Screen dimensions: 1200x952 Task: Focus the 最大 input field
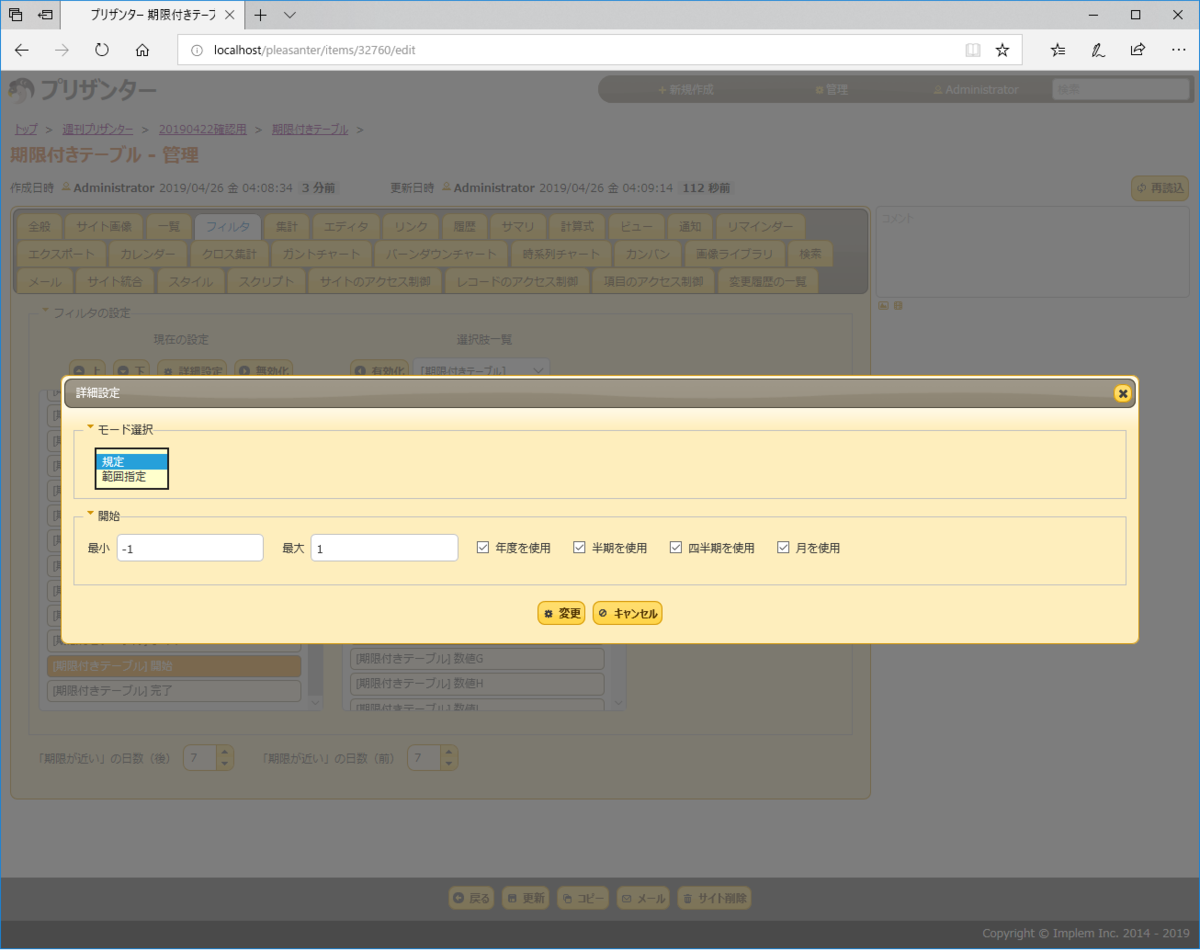pyautogui.click(x=384, y=548)
